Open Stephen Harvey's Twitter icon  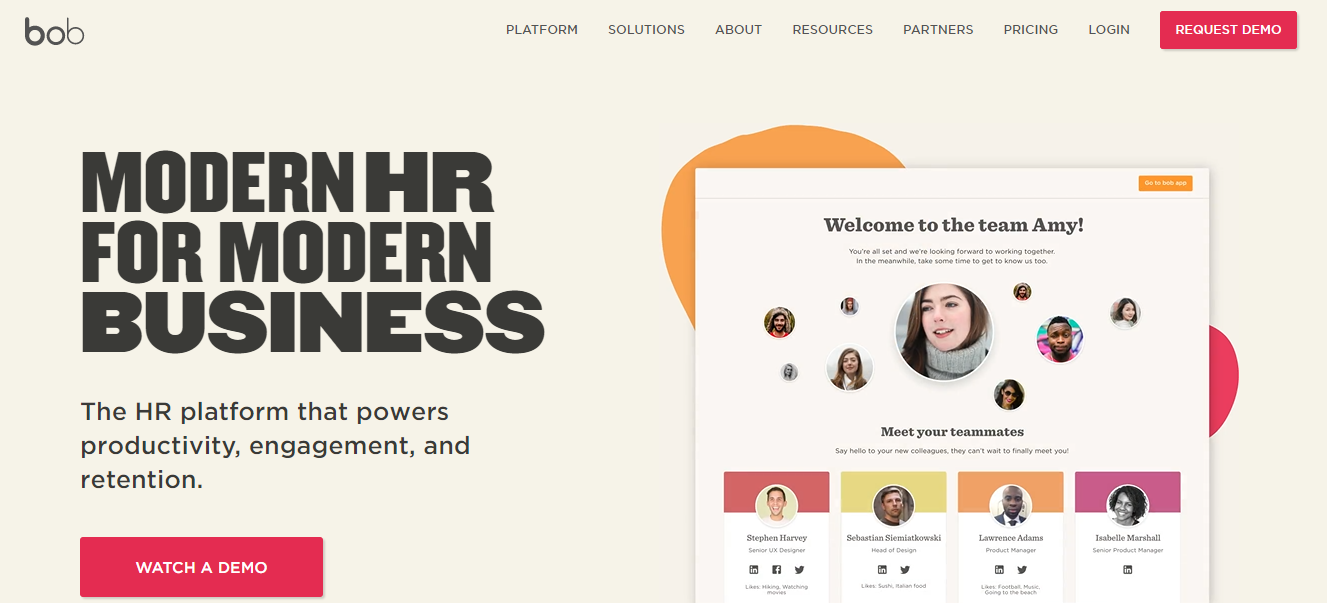pyautogui.click(x=799, y=570)
